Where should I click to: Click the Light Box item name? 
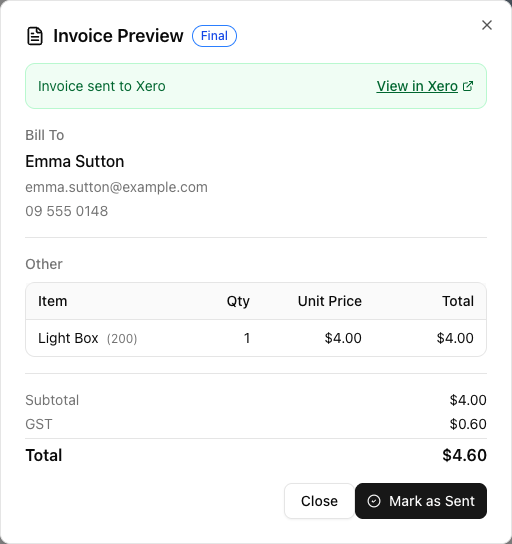point(68,338)
